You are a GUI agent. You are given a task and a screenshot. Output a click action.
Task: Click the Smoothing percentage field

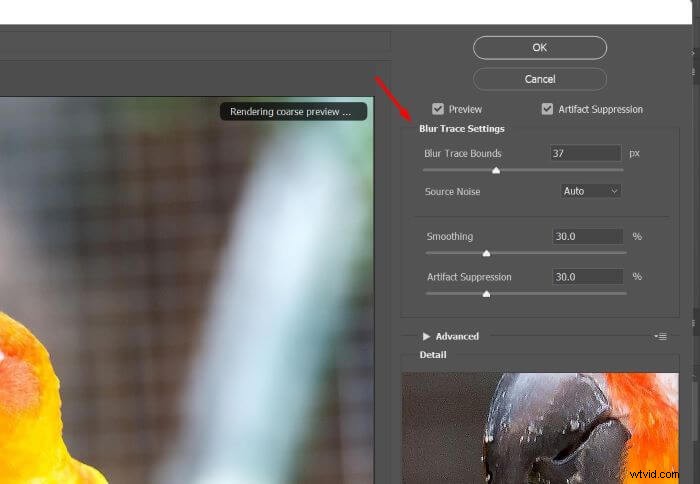[x=588, y=236]
